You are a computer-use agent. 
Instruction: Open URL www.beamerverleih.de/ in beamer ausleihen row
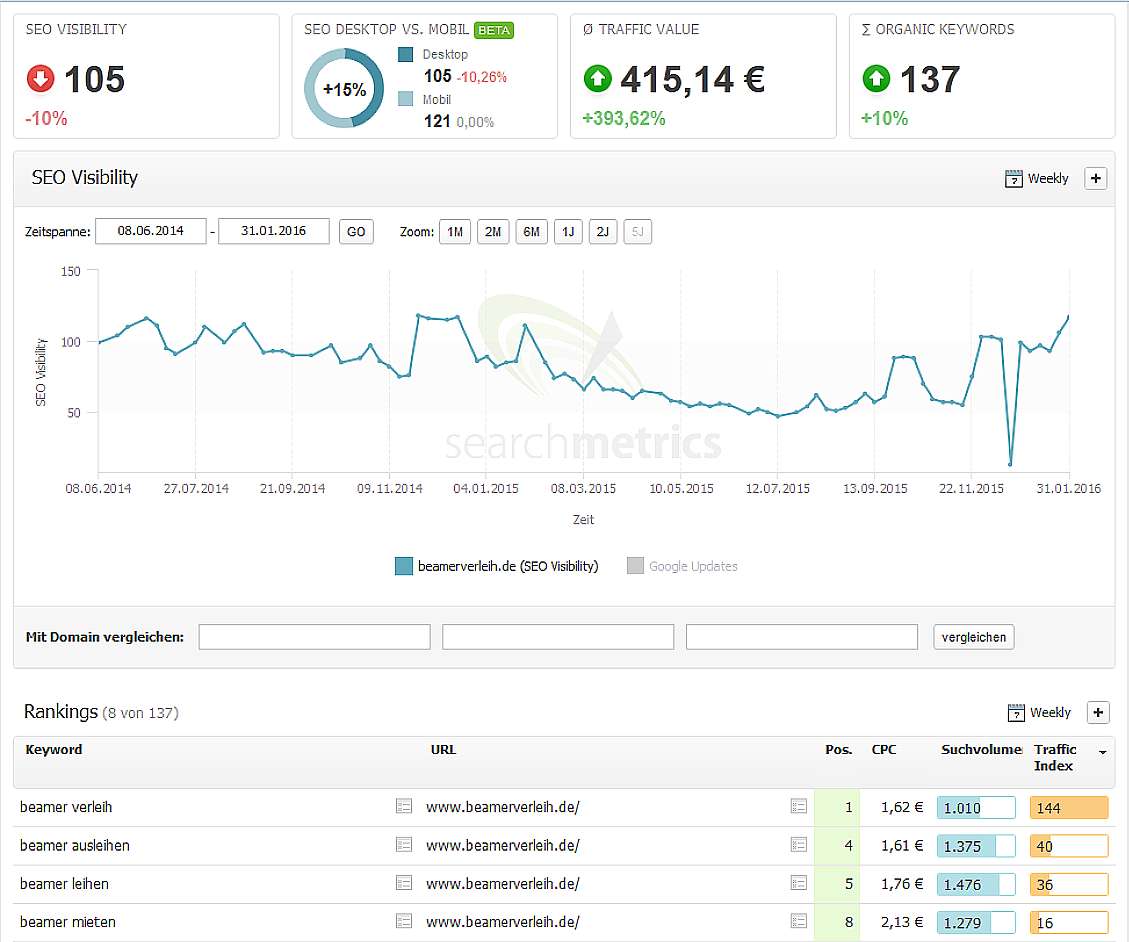point(503,845)
